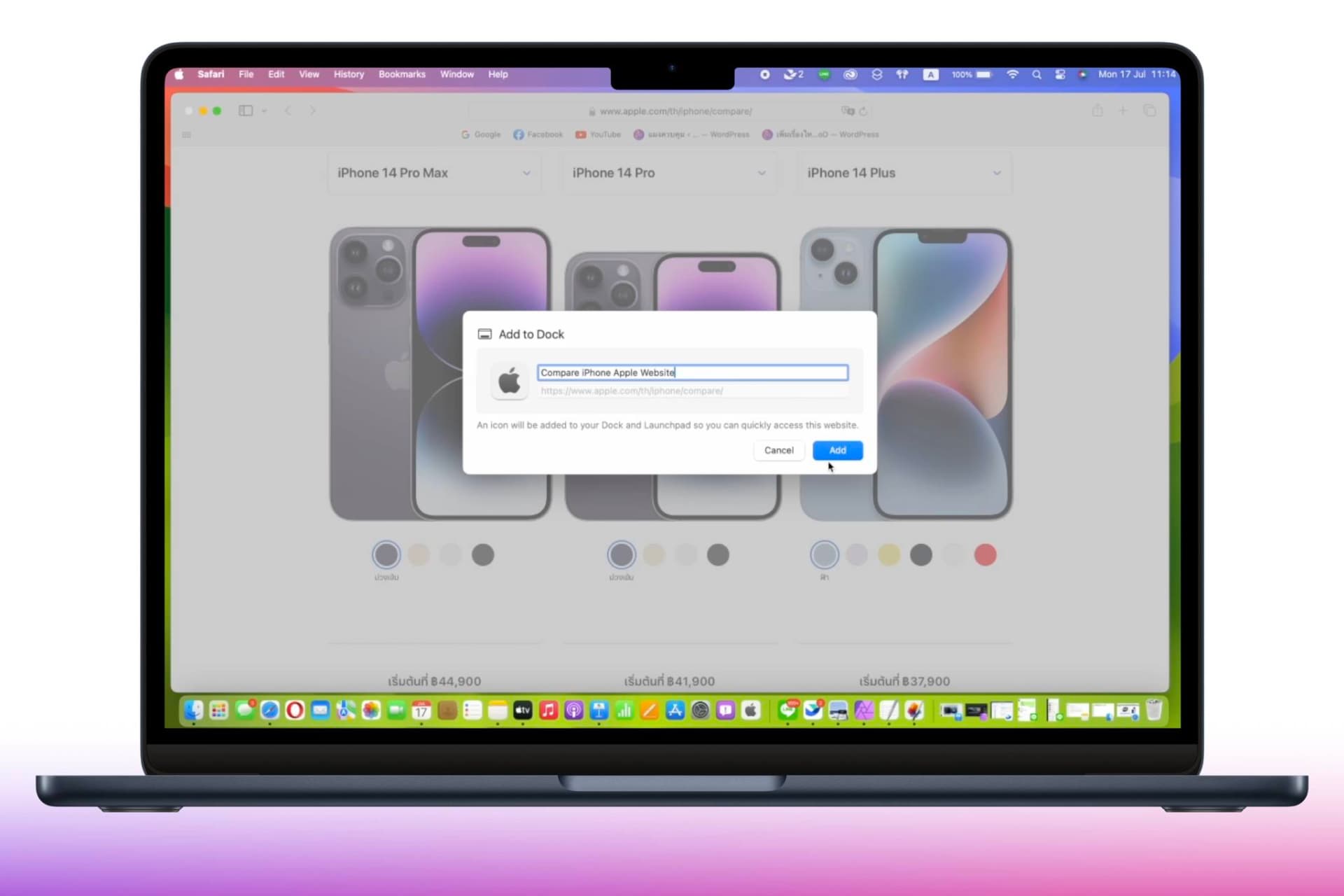Open the iPhone 14 Pro model dropdown
The width and height of the screenshot is (1344, 896).
click(668, 173)
